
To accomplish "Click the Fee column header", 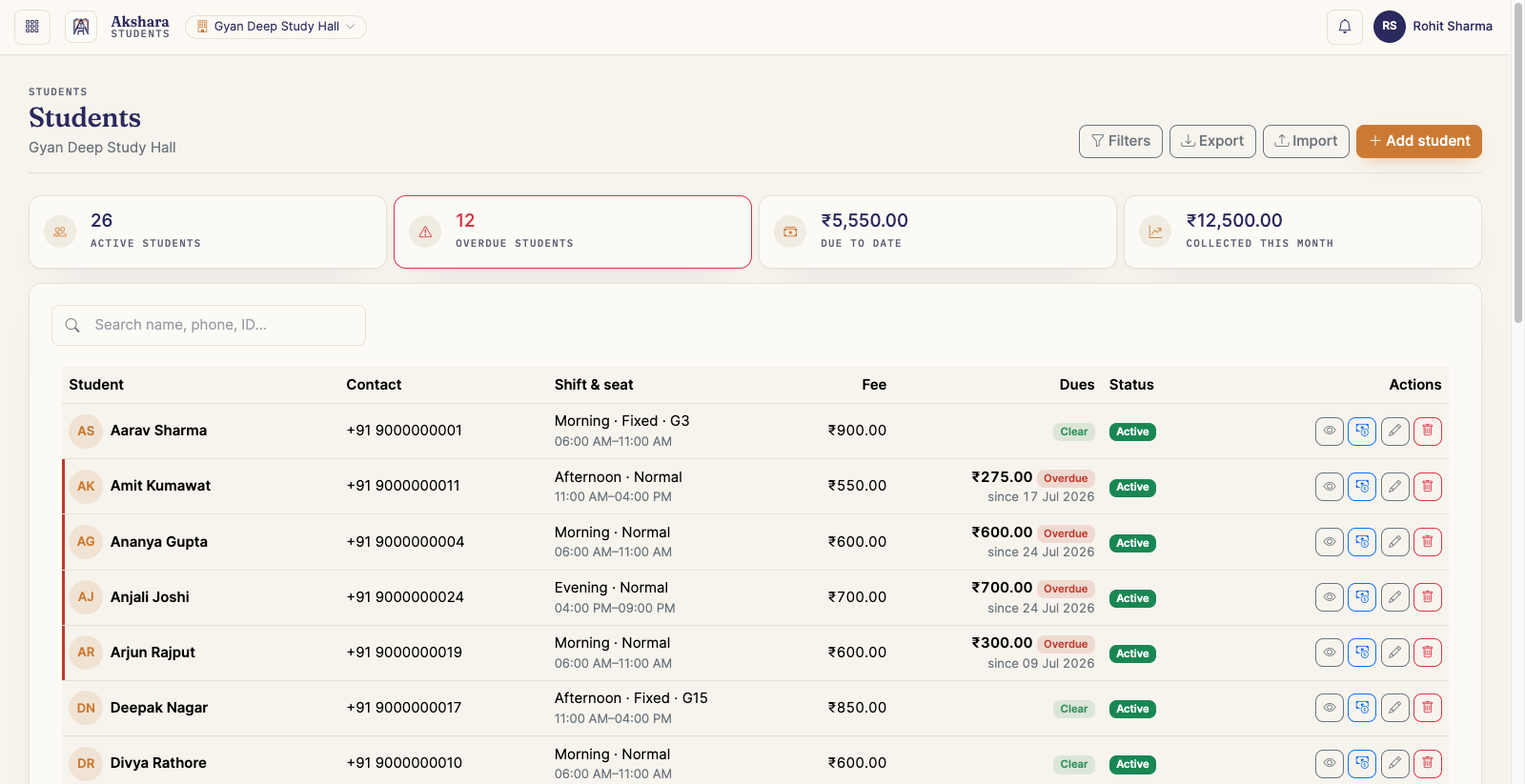I will pyautogui.click(x=874, y=385).
